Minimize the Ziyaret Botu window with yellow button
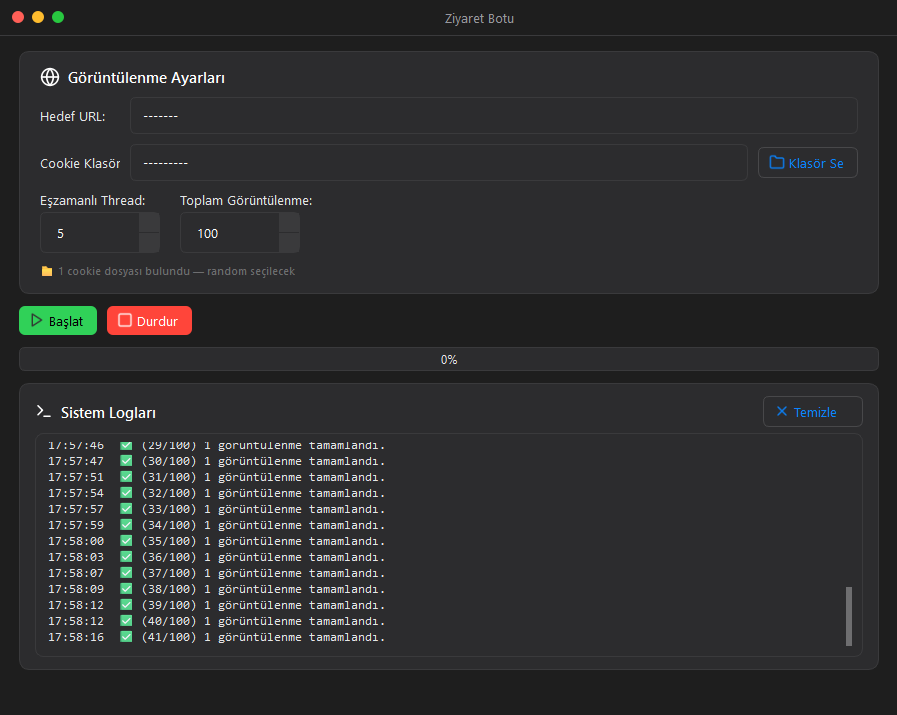 38,17
